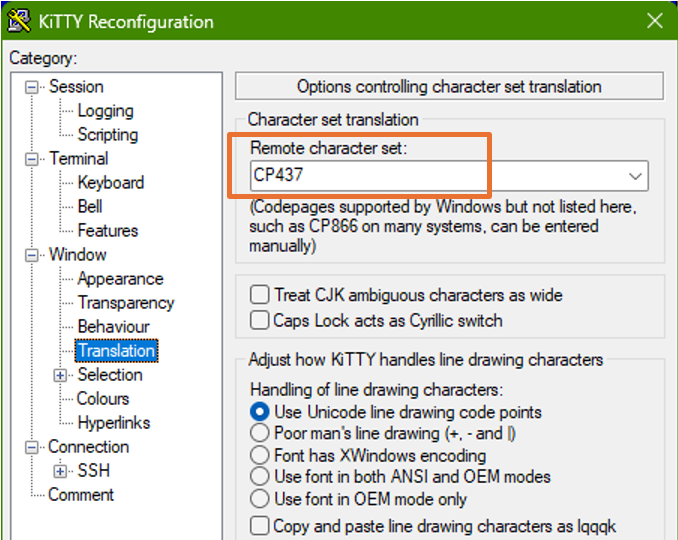Image resolution: width=678 pixels, height=540 pixels.
Task: Expand the Selection tree node
Action: point(61,375)
